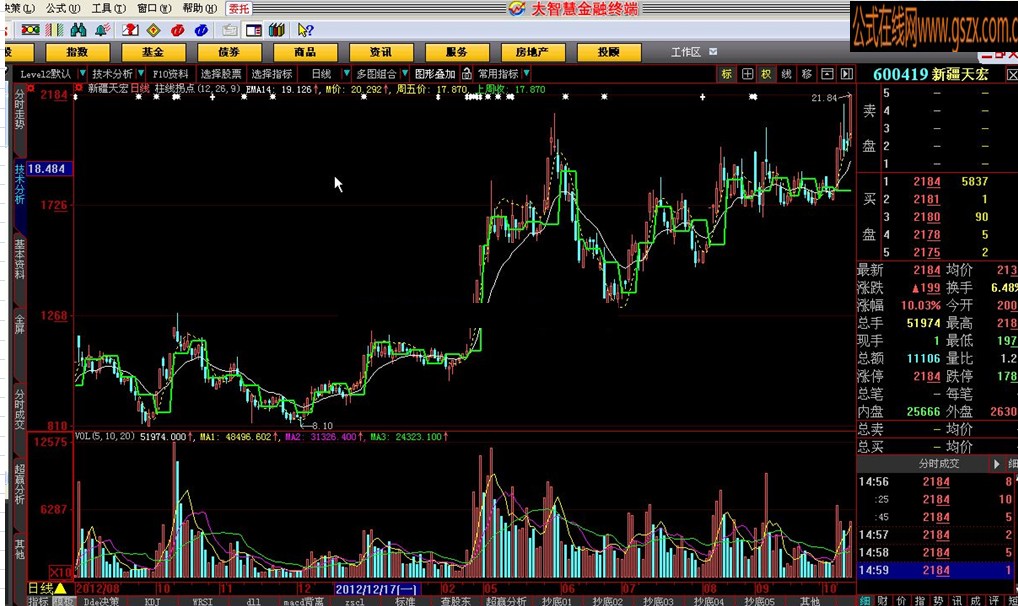
Task: Expand the Level2默认 dropdown arrow
Action: pos(82,73)
